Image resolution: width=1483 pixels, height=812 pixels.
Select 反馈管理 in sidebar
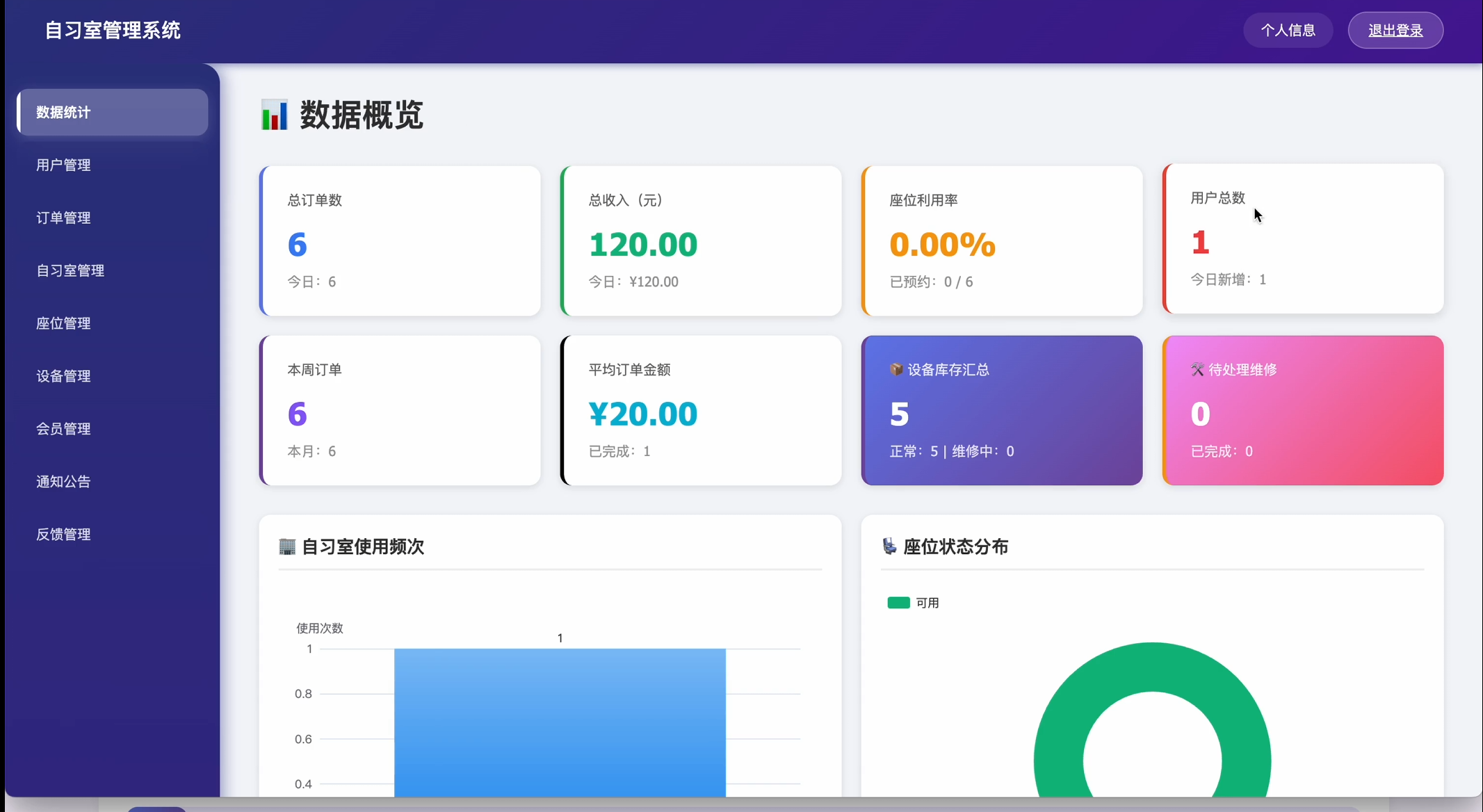(x=63, y=535)
